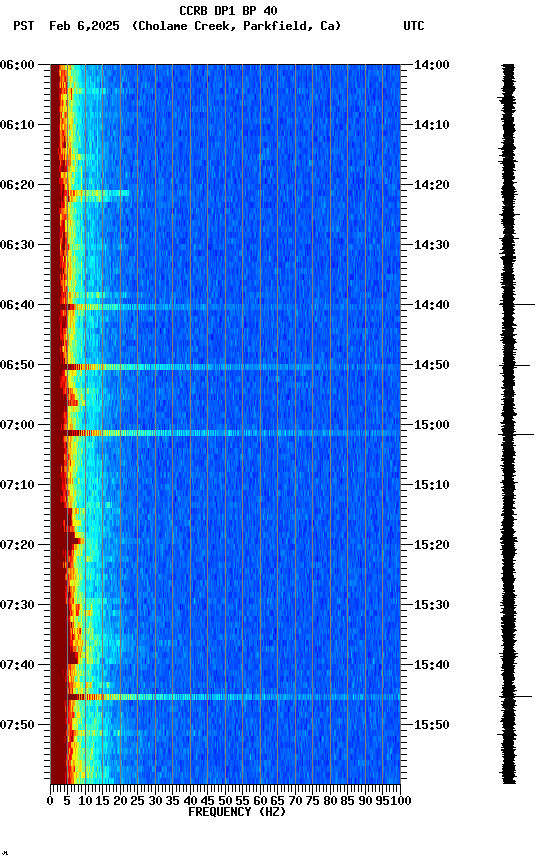
Task: Click the frequency axis label 50
Action: pyautogui.click(x=225, y=801)
